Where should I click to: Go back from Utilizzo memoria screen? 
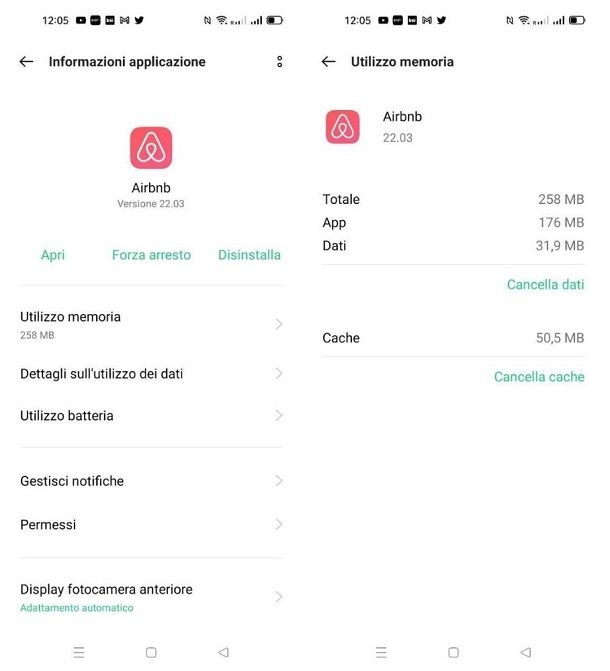pyautogui.click(x=329, y=62)
